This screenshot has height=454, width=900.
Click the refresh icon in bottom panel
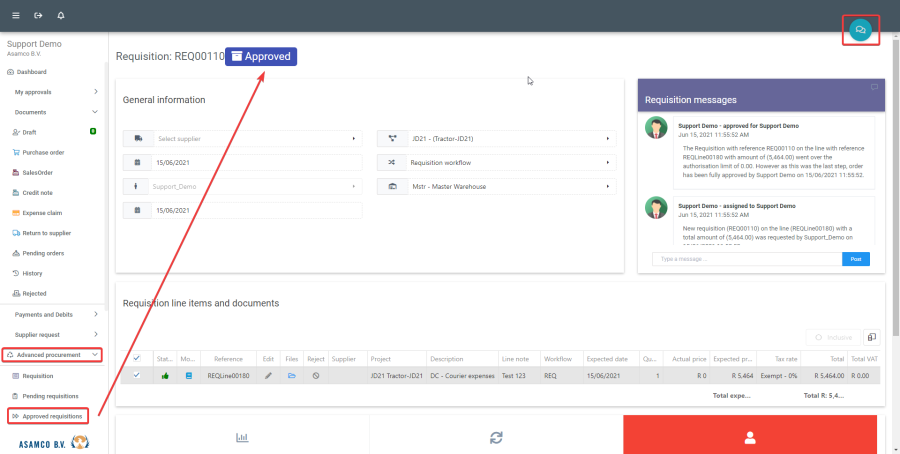pyautogui.click(x=496, y=437)
